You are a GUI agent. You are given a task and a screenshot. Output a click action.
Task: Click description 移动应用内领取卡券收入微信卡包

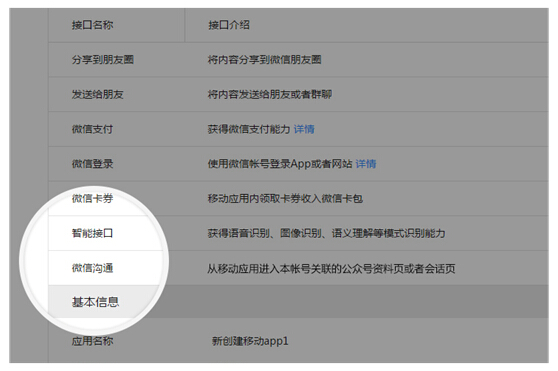[285, 198]
